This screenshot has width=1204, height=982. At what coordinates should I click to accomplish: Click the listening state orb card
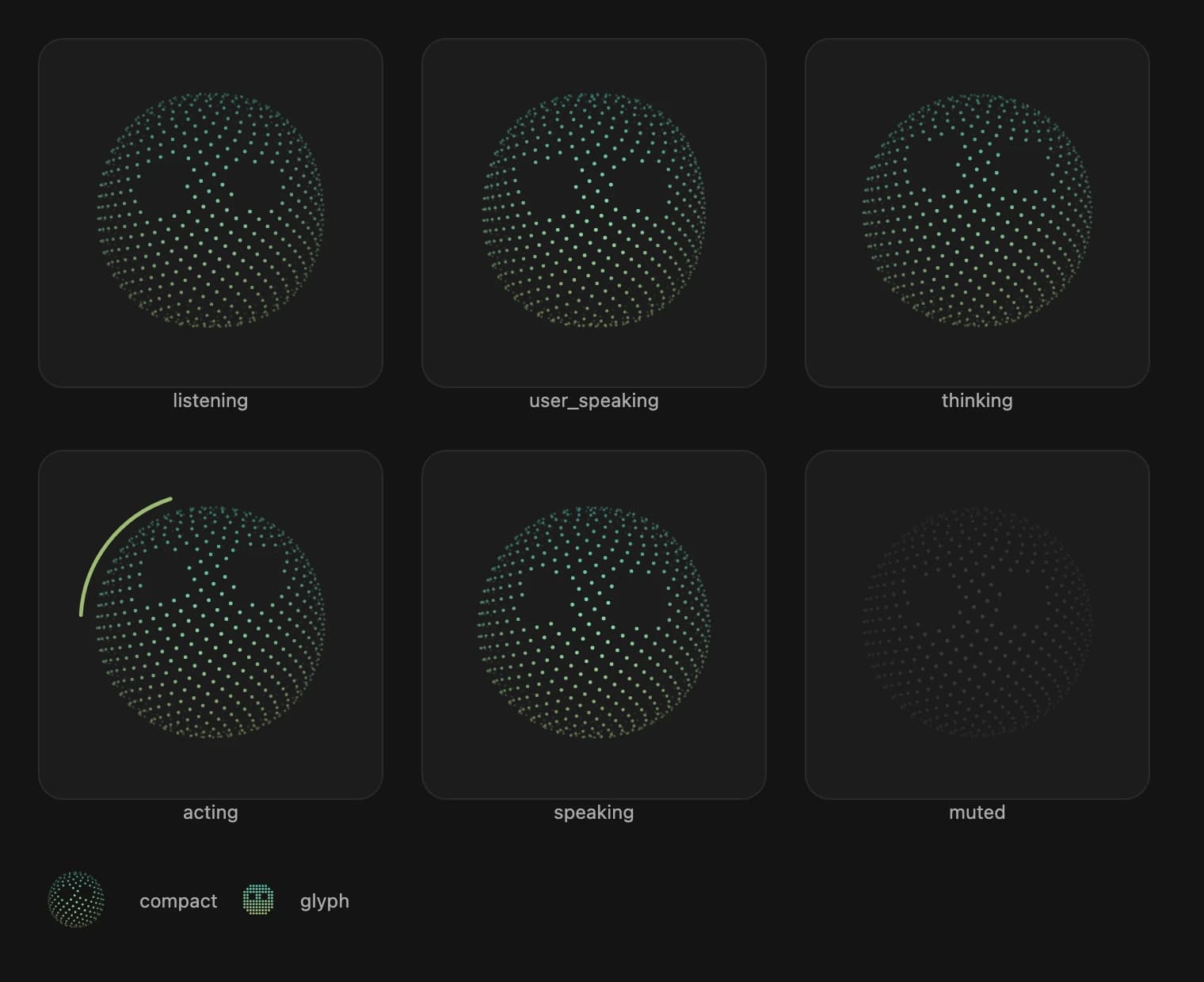pyautogui.click(x=211, y=213)
